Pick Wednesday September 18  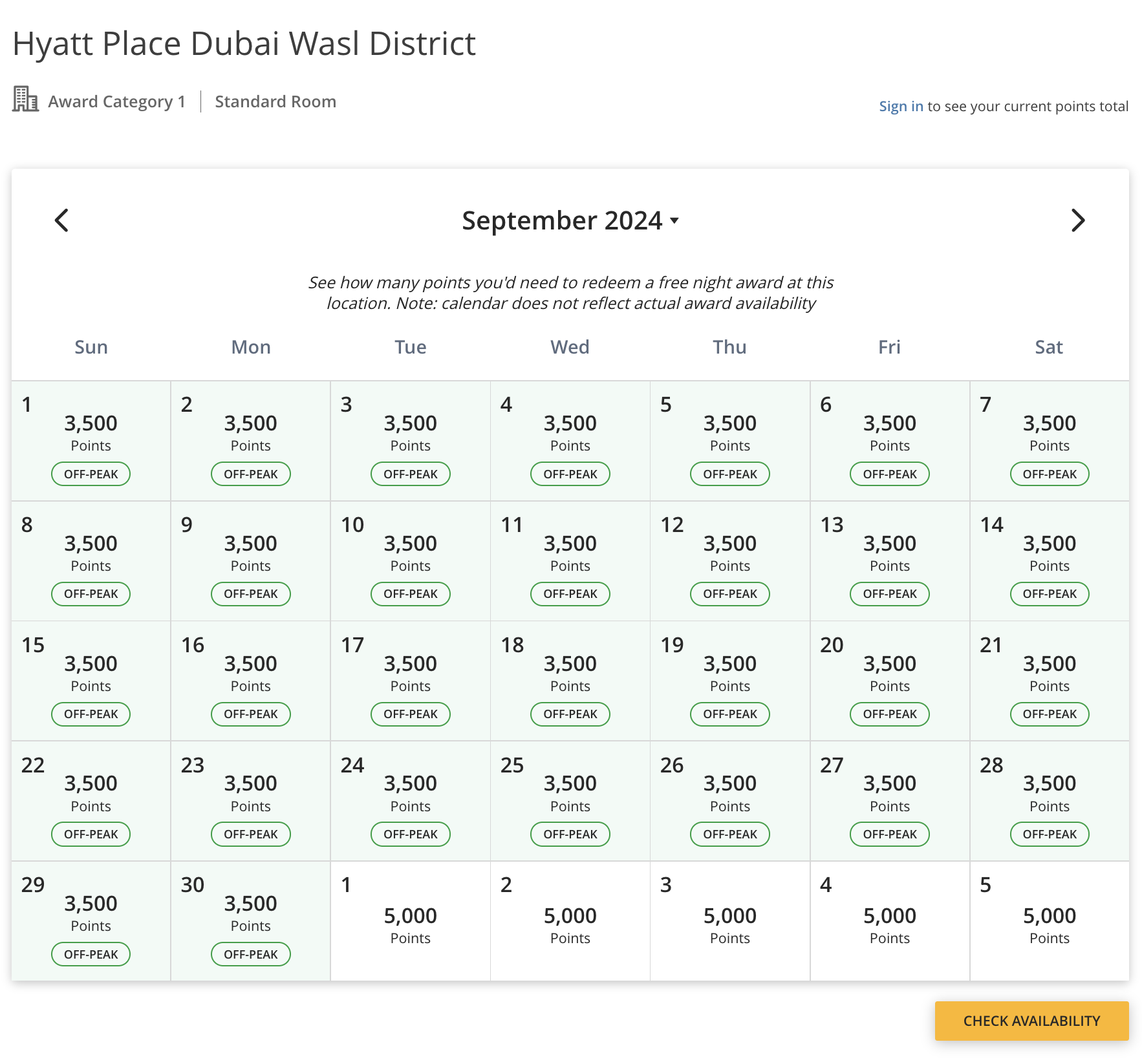click(570, 681)
